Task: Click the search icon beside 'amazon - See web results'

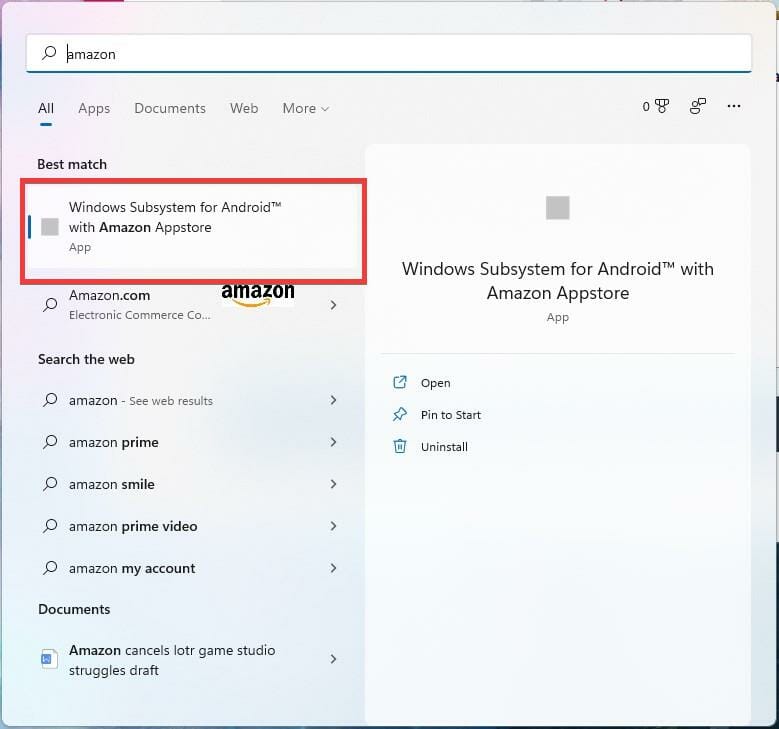Action: (x=50, y=400)
